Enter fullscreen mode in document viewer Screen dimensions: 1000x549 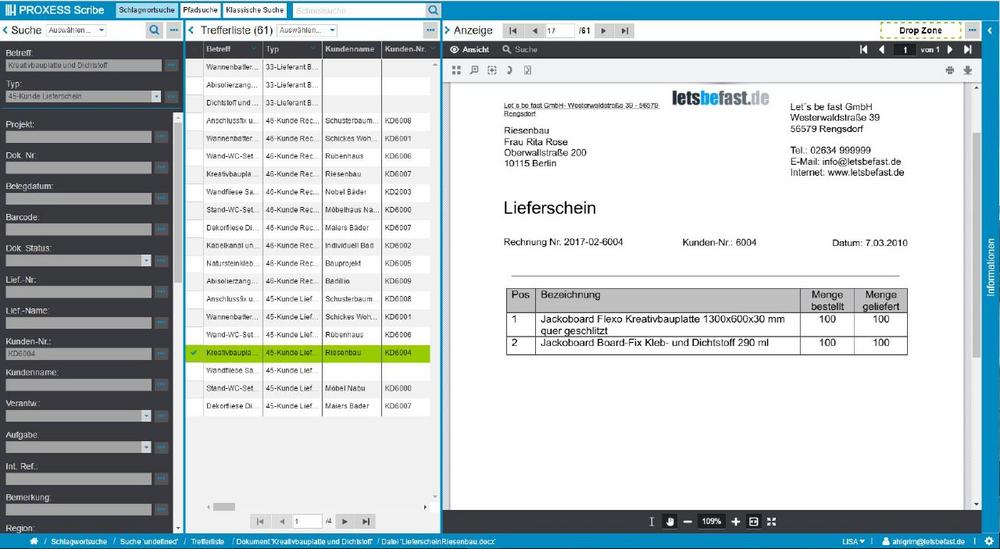tap(771, 522)
